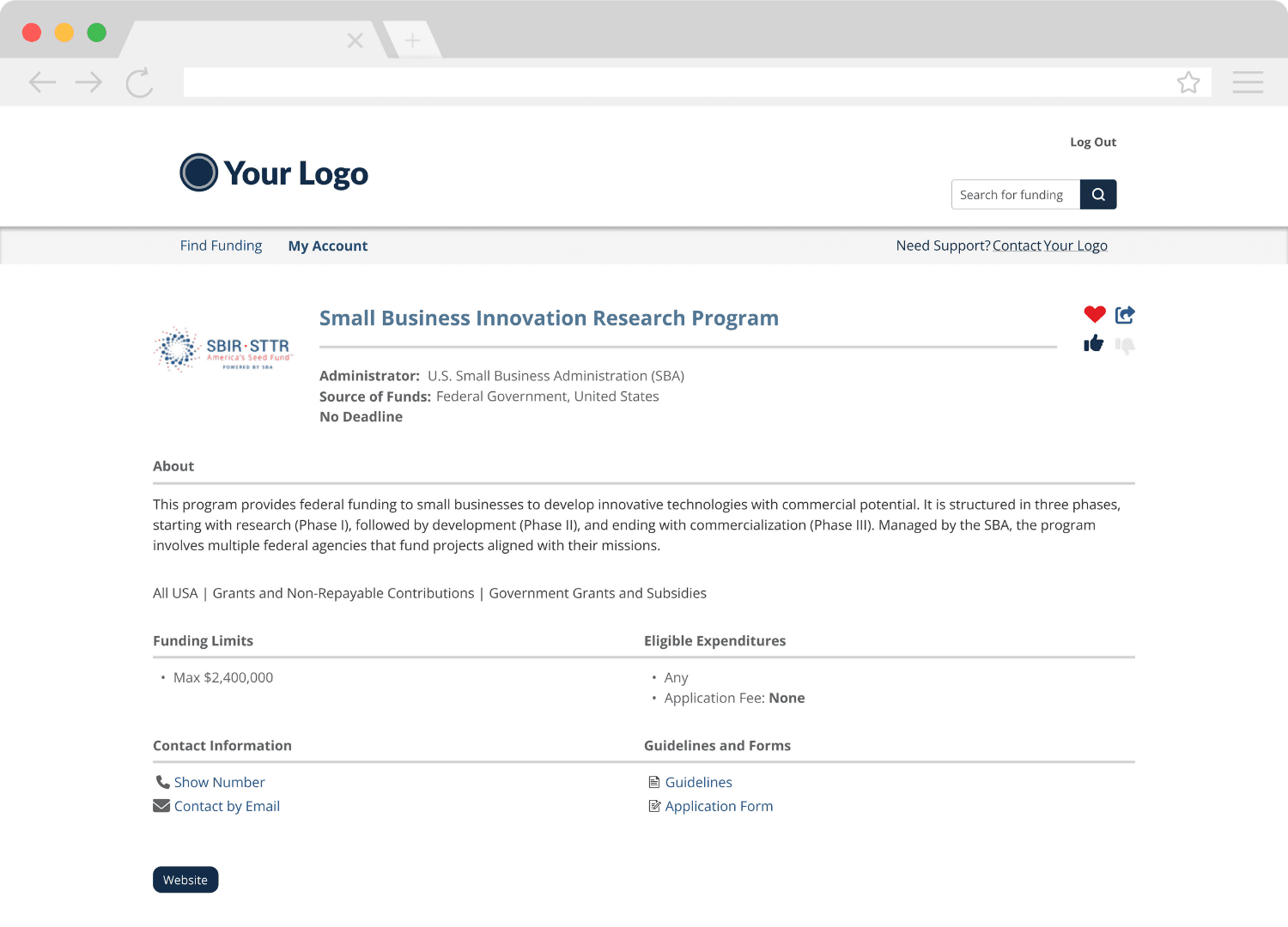Click the form icon beside Application Form
The width and height of the screenshot is (1288, 927).
[654, 805]
